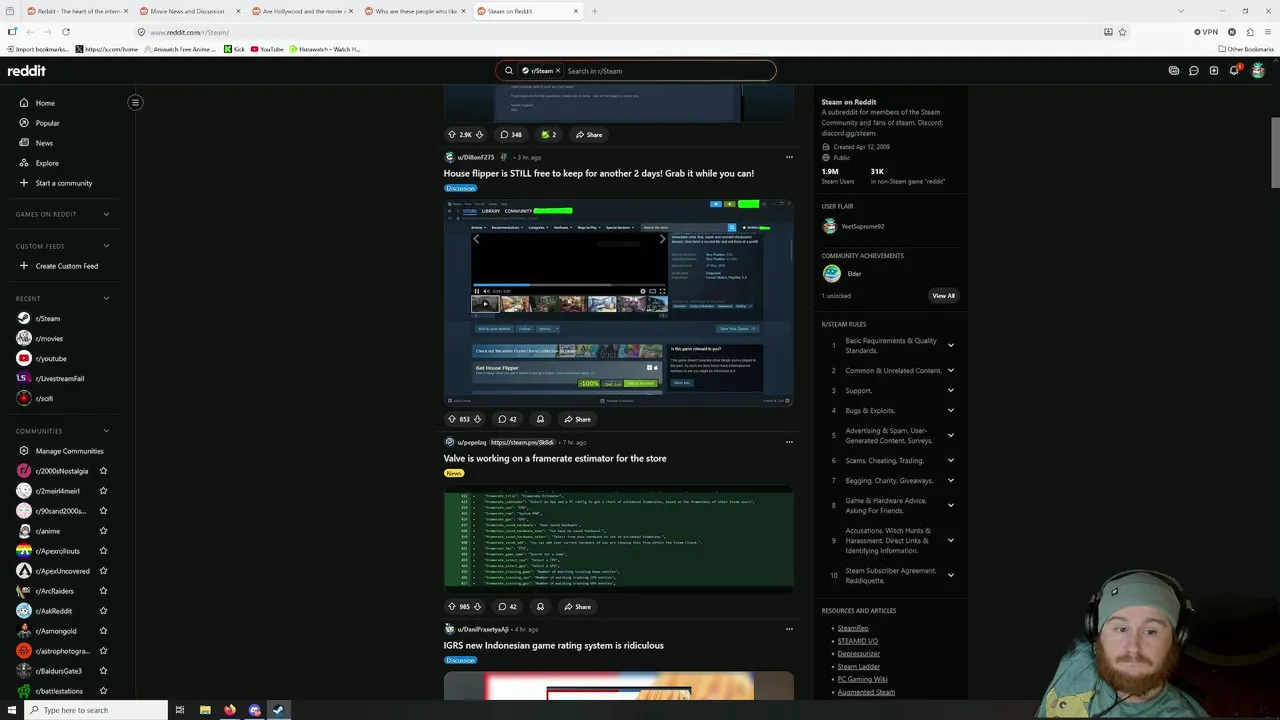
Task: Expand rule 2 Common & Unrelated Content
Action: coord(951,370)
